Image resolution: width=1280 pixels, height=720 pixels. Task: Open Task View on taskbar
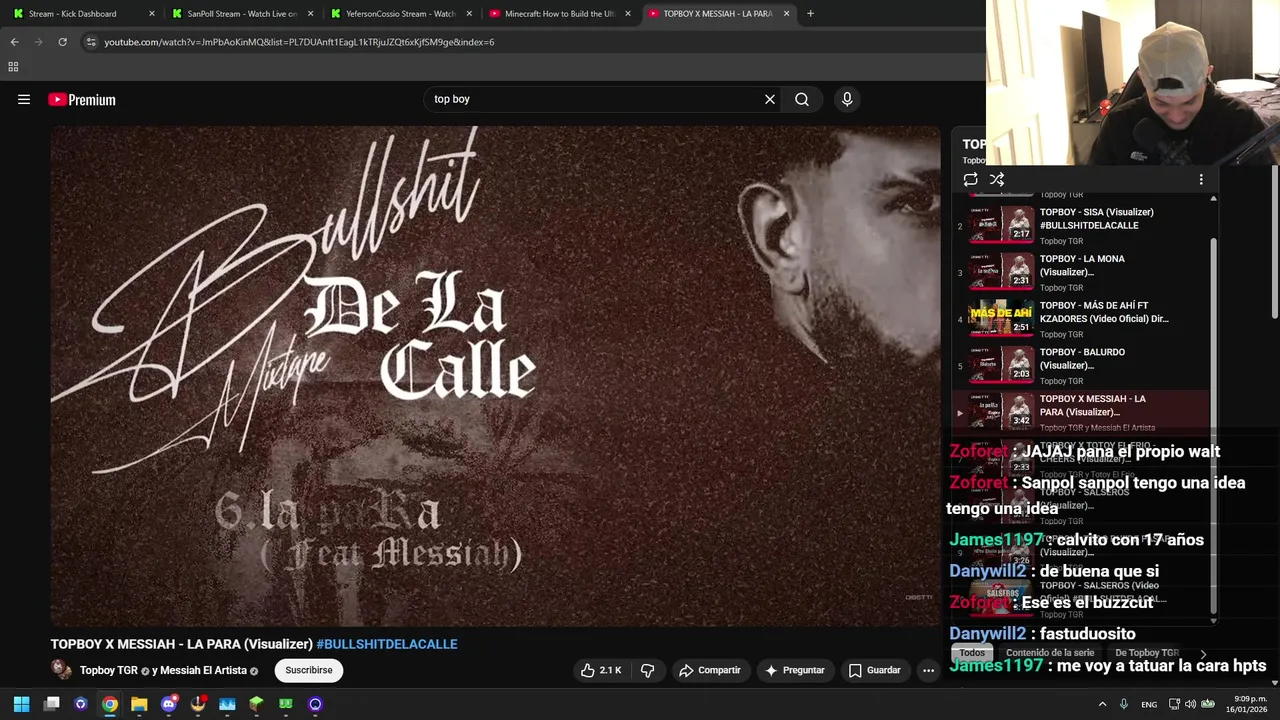point(51,704)
